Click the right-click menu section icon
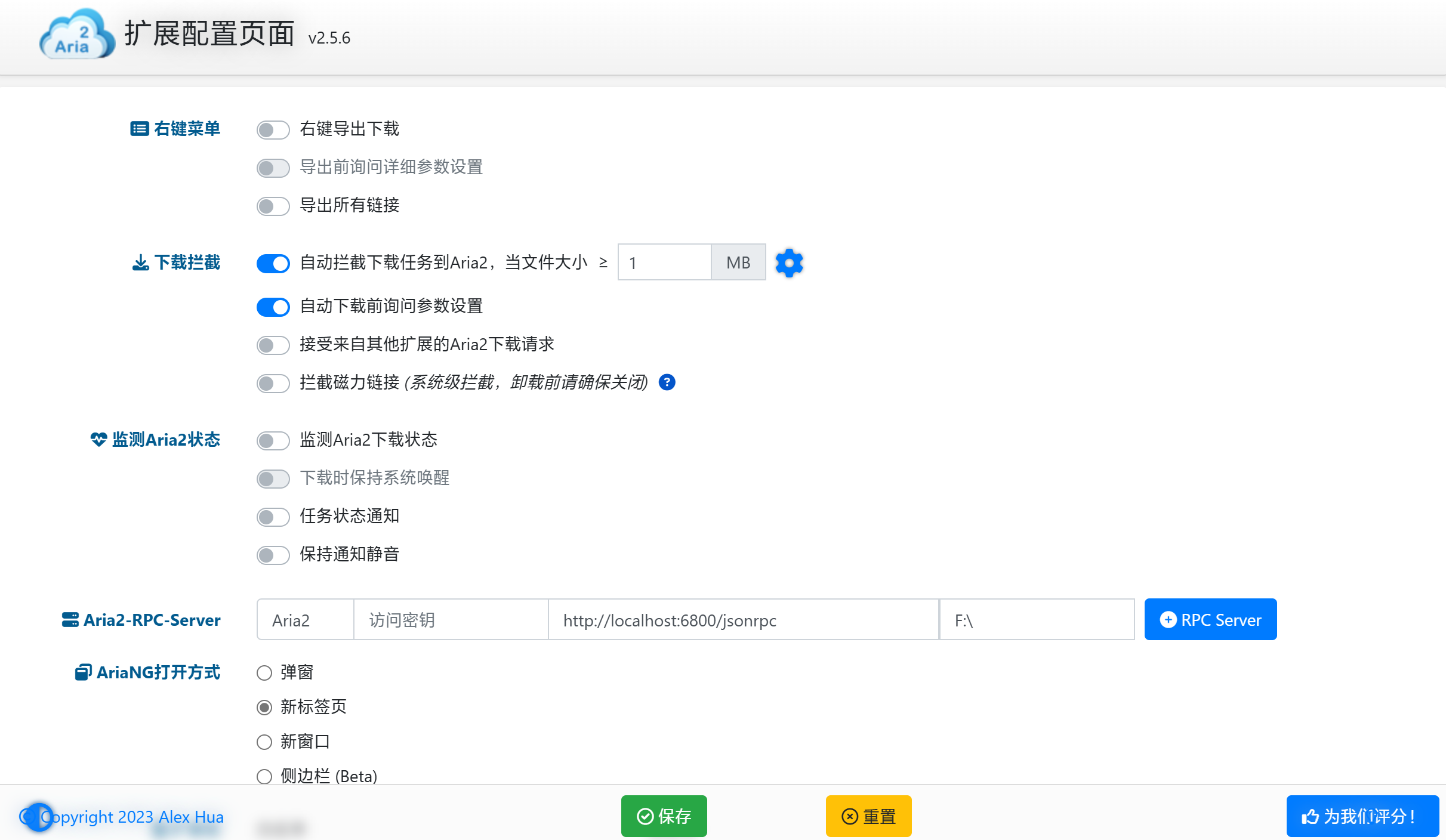Screen dimensions: 1446x840 click(139, 129)
